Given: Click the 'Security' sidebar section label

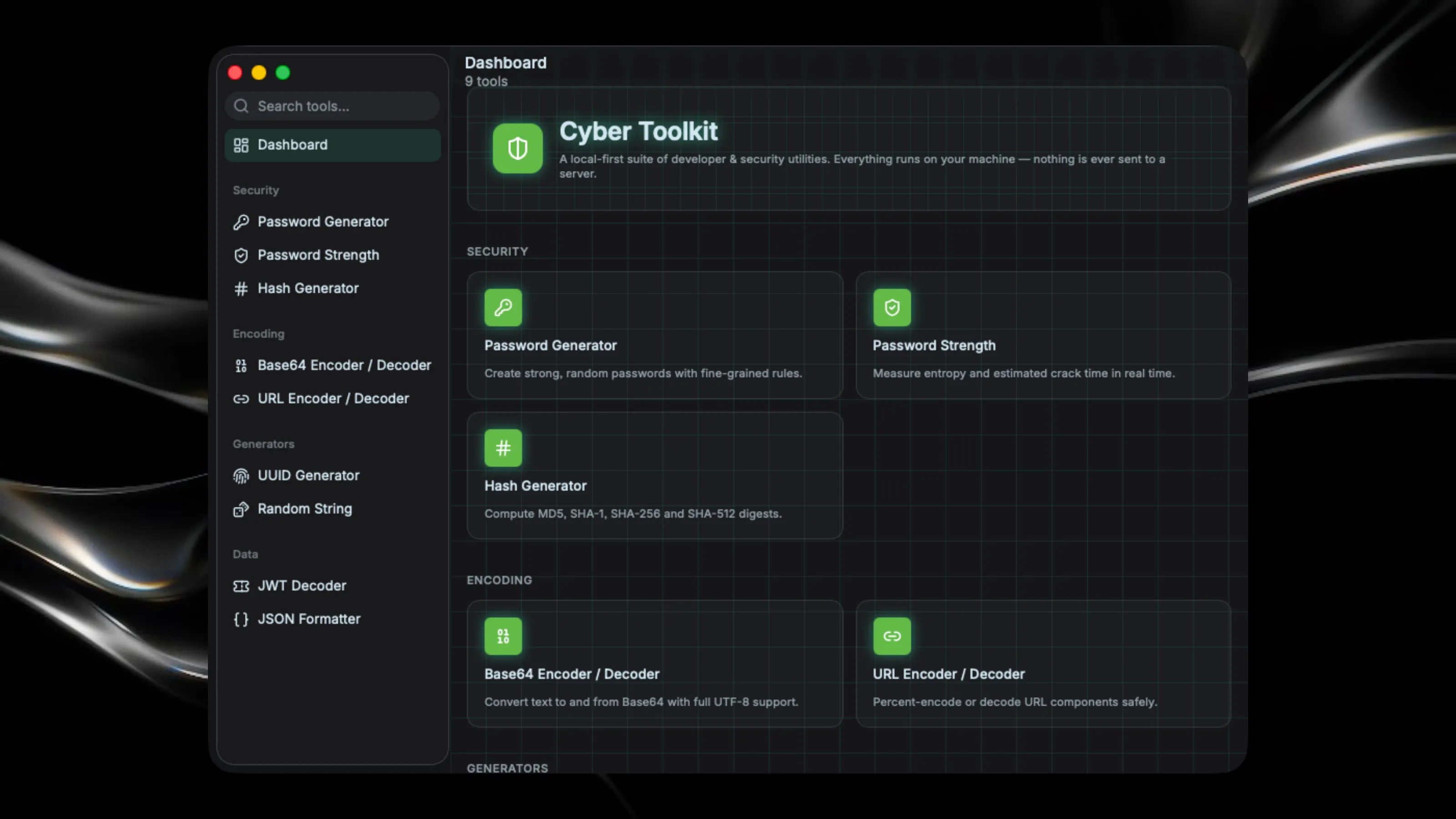Looking at the screenshot, I should click(x=256, y=191).
